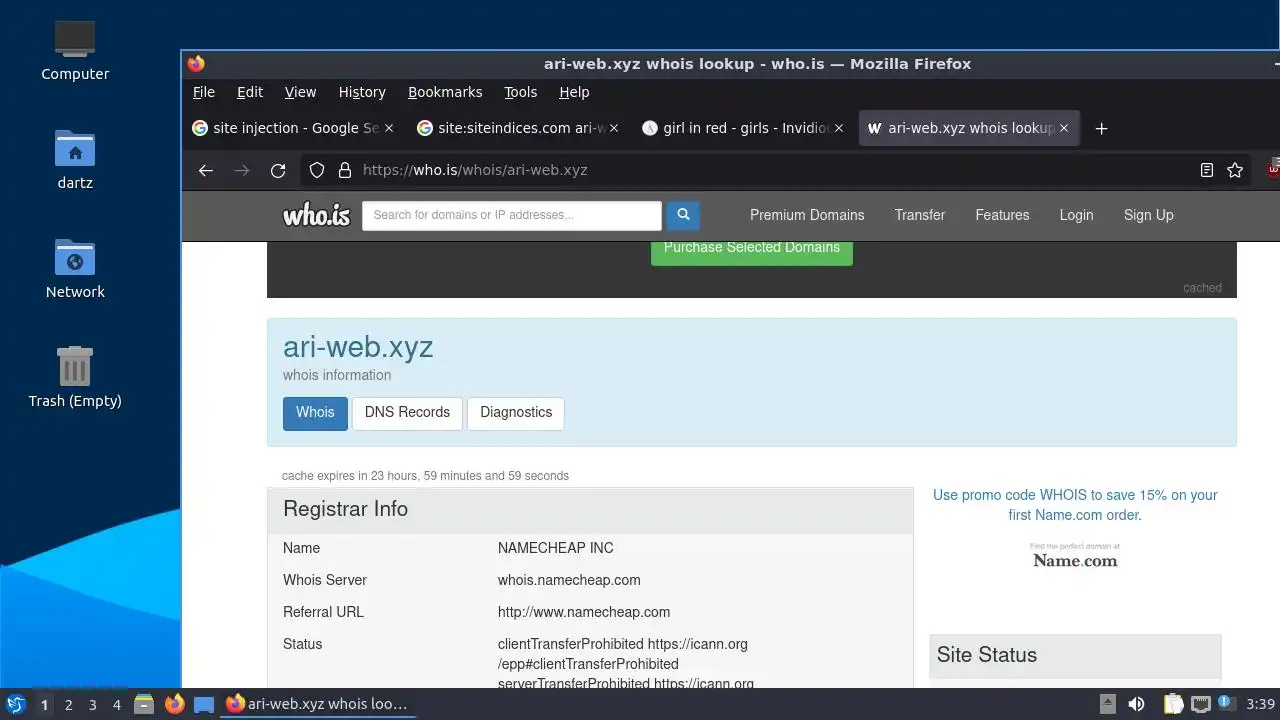
Task: Open the application menu on the taskbar
Action: click(x=15, y=704)
